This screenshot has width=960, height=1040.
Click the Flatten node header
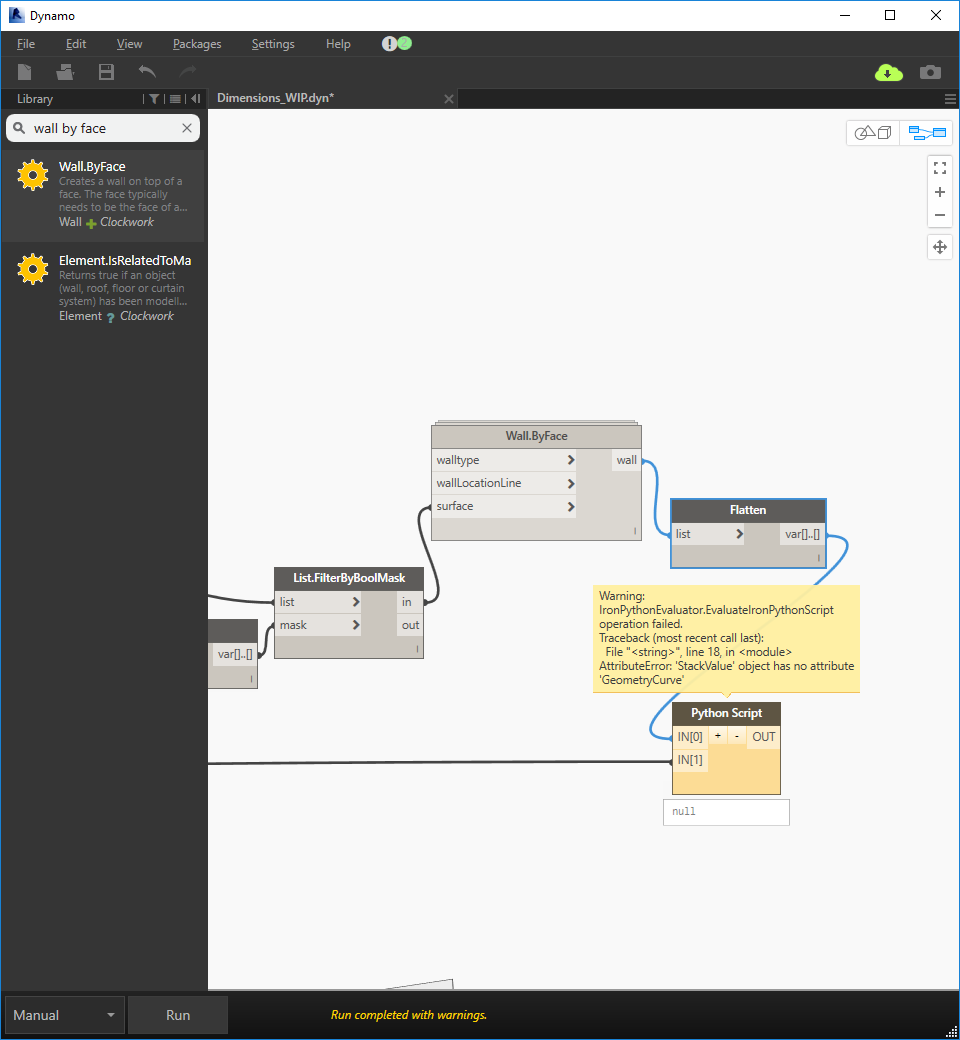(748, 510)
